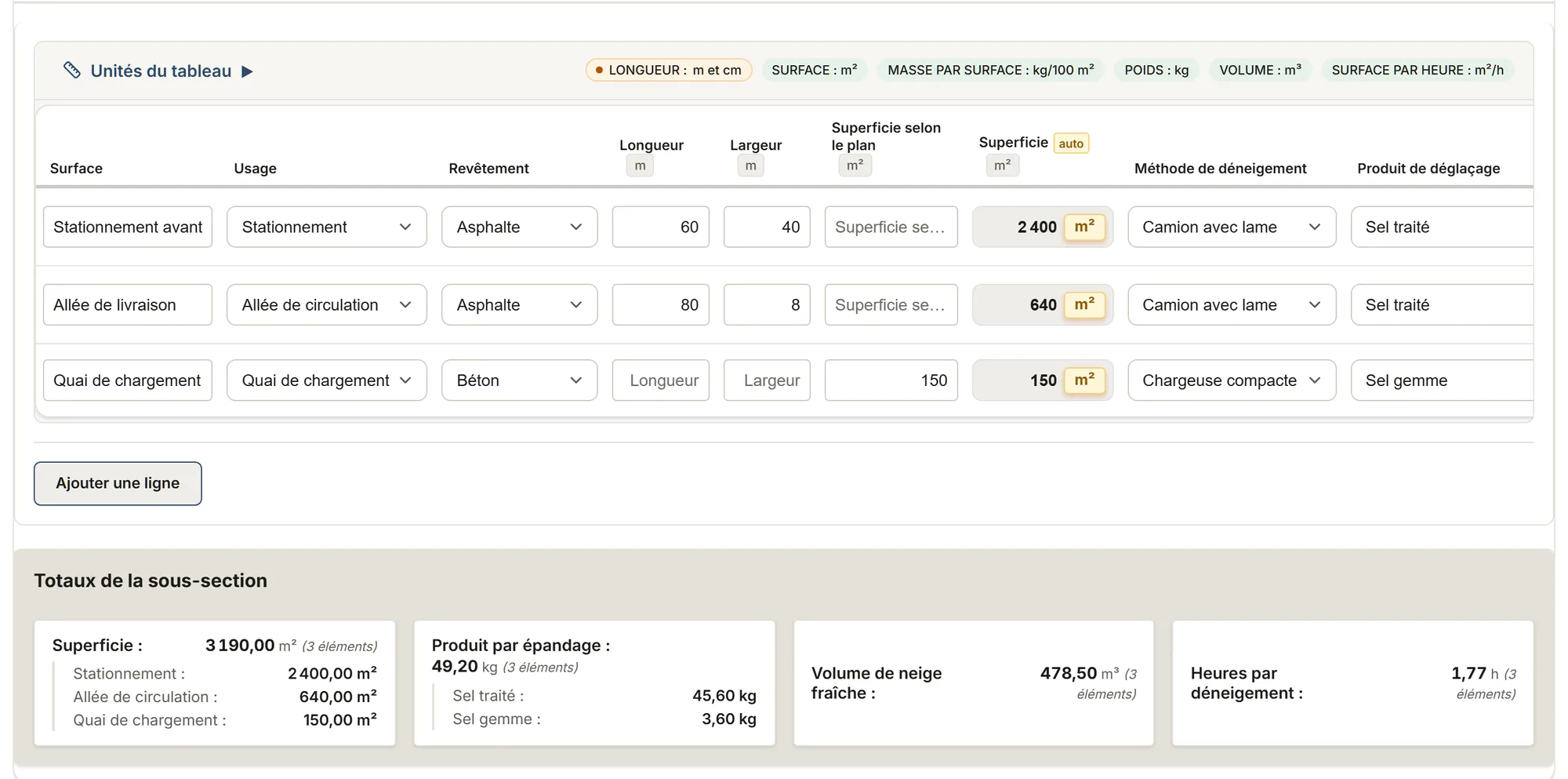Open Revêtement dropdown for Stationnement avant row
1568x779 pixels.
(520, 227)
